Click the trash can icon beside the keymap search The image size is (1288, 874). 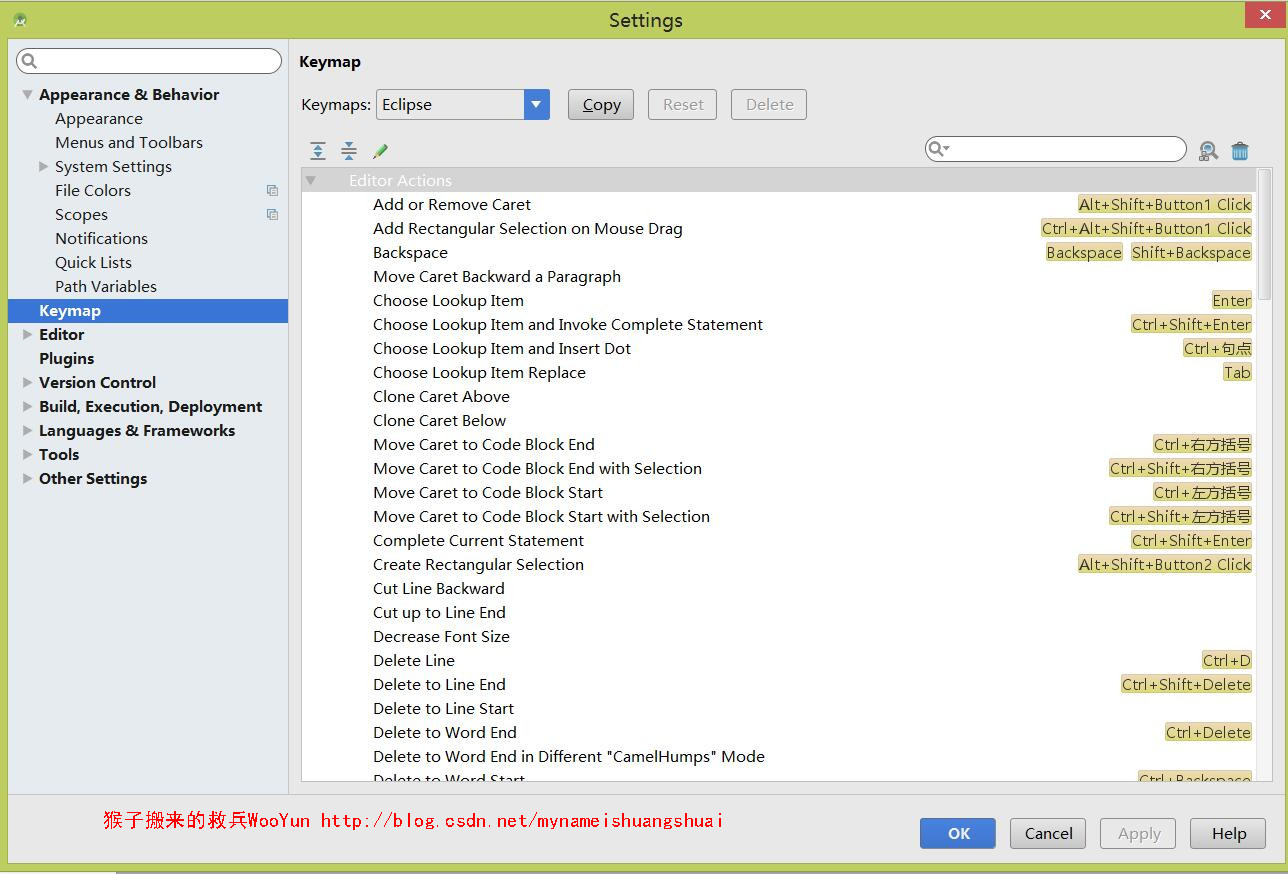click(1240, 151)
